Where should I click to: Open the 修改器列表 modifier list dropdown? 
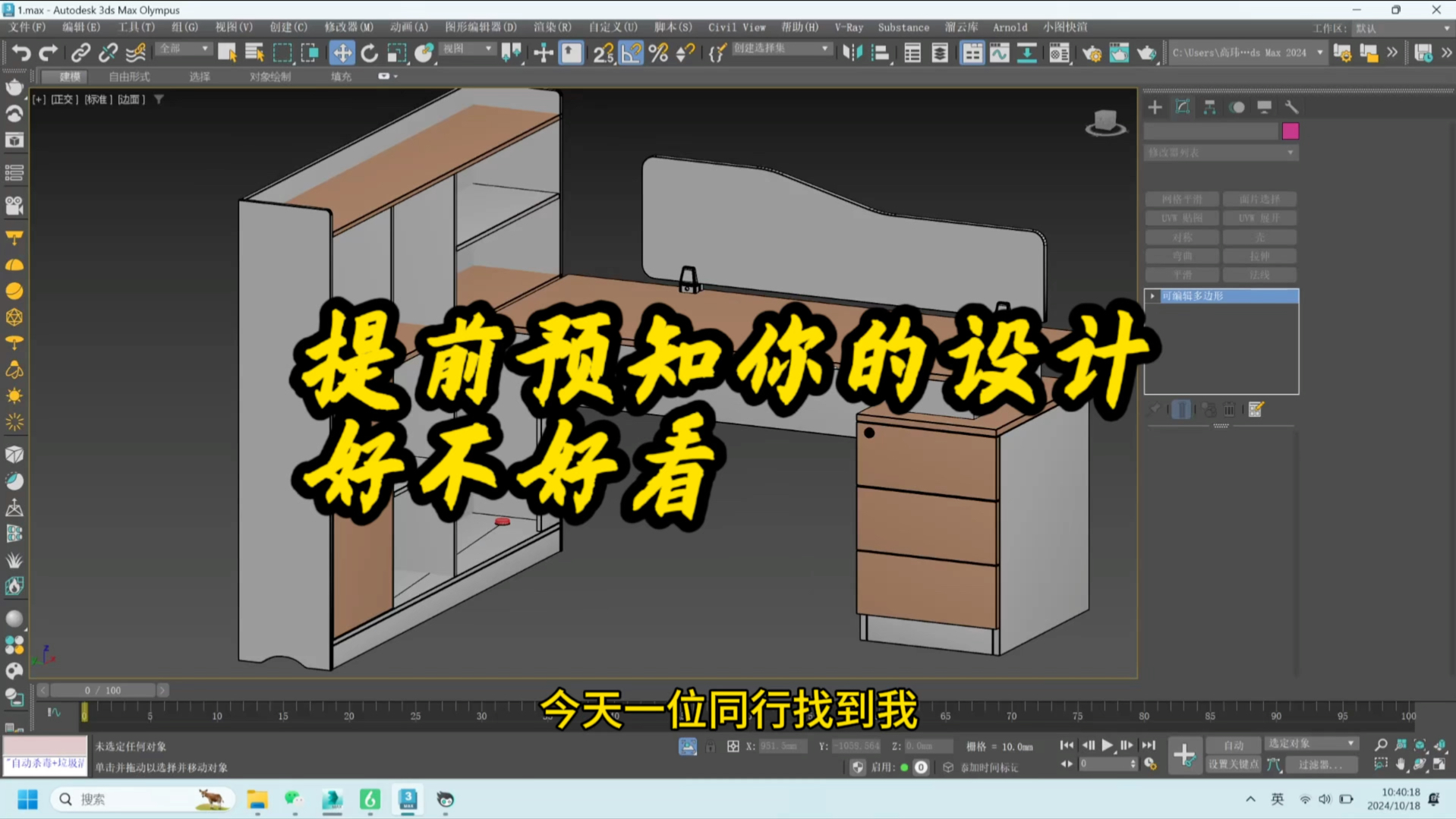click(1221, 153)
